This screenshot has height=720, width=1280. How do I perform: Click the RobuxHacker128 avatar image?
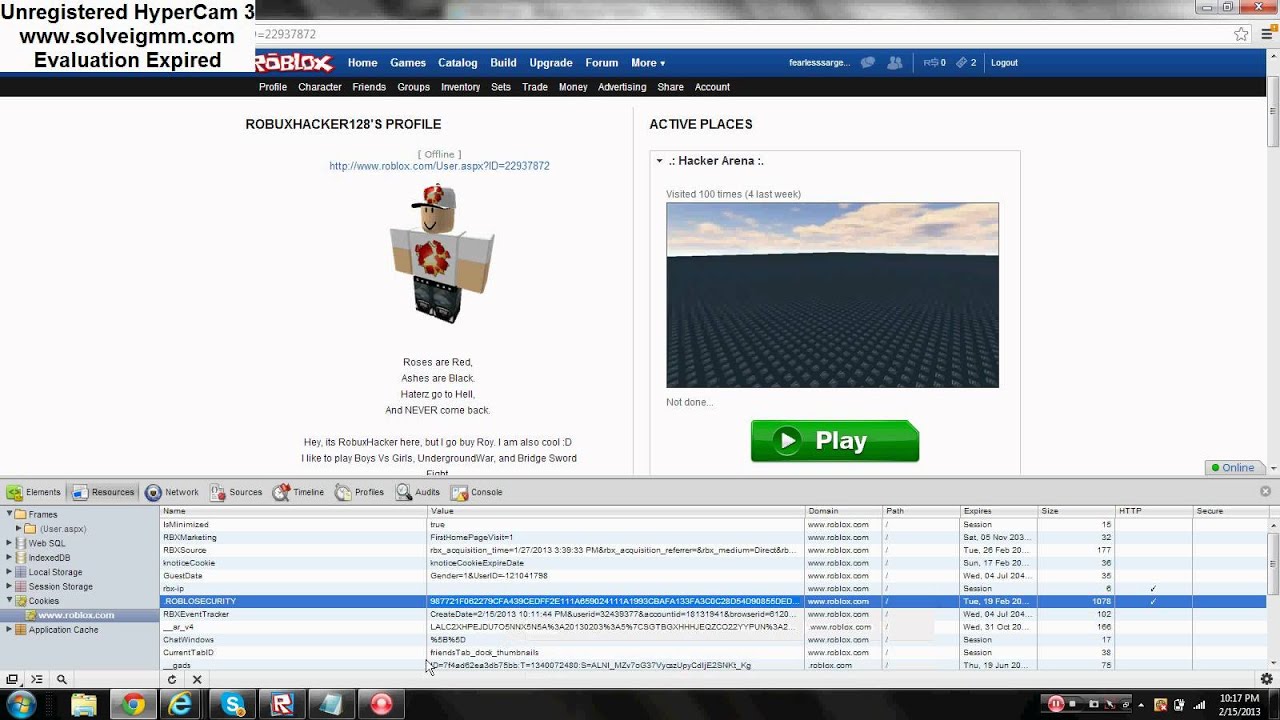pos(440,255)
